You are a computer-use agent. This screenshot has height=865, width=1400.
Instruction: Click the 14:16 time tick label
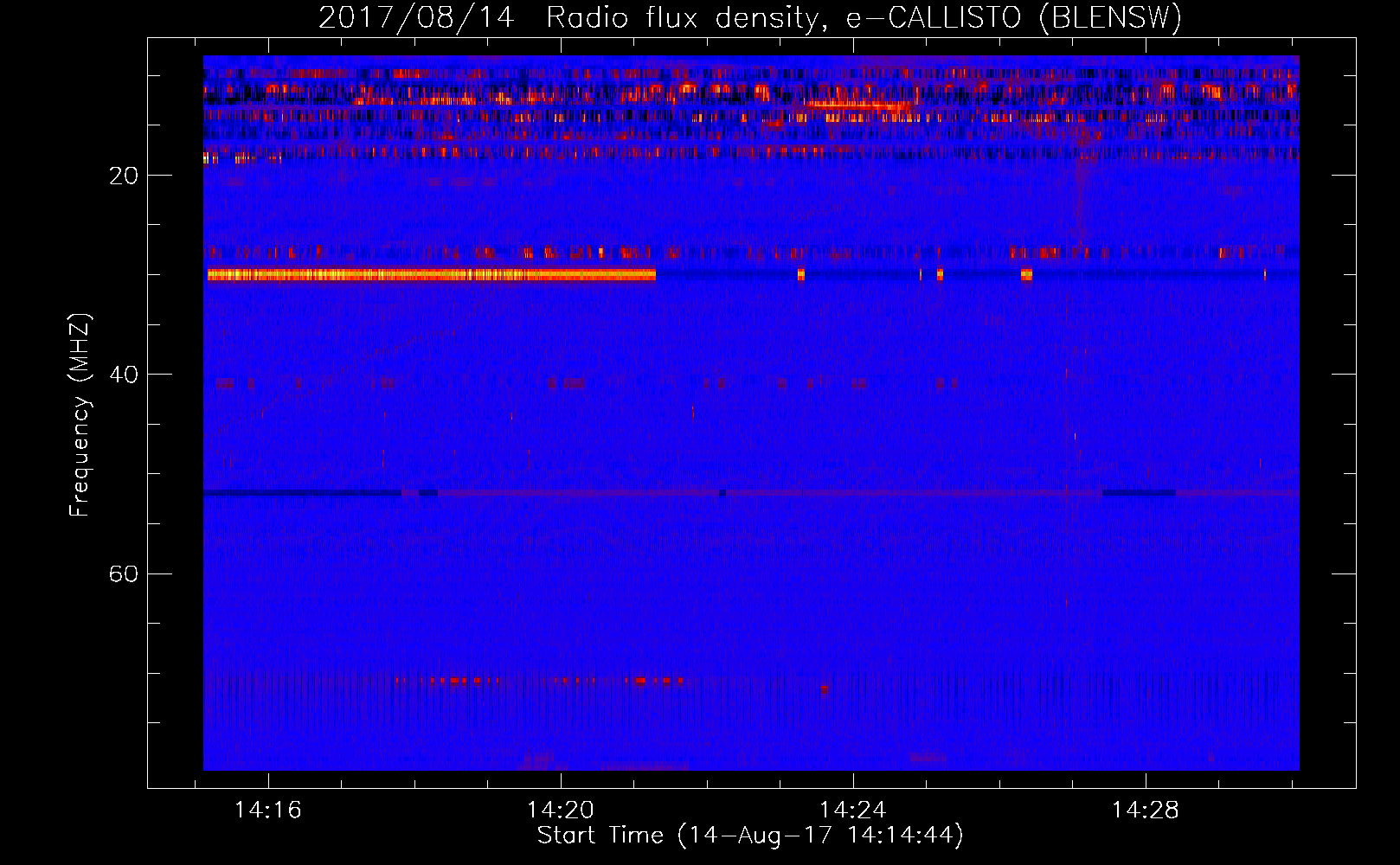click(268, 811)
